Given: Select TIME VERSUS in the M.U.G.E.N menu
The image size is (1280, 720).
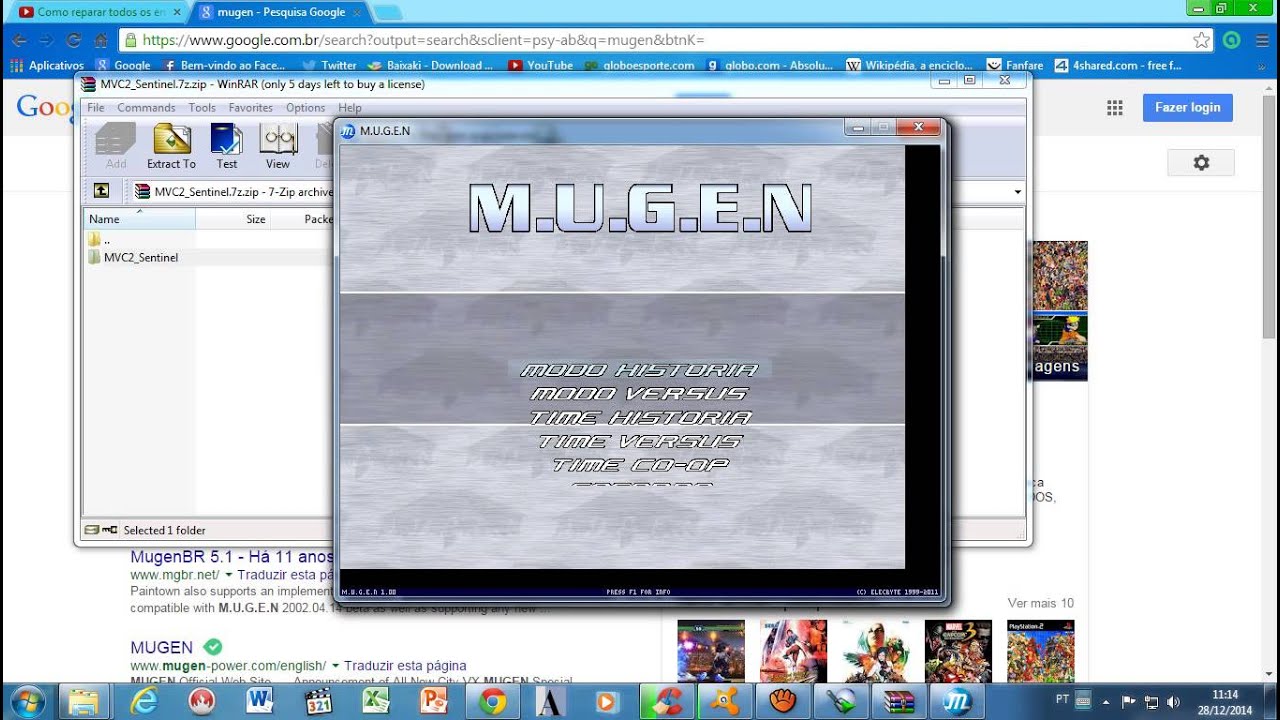Looking at the screenshot, I should 640,441.
